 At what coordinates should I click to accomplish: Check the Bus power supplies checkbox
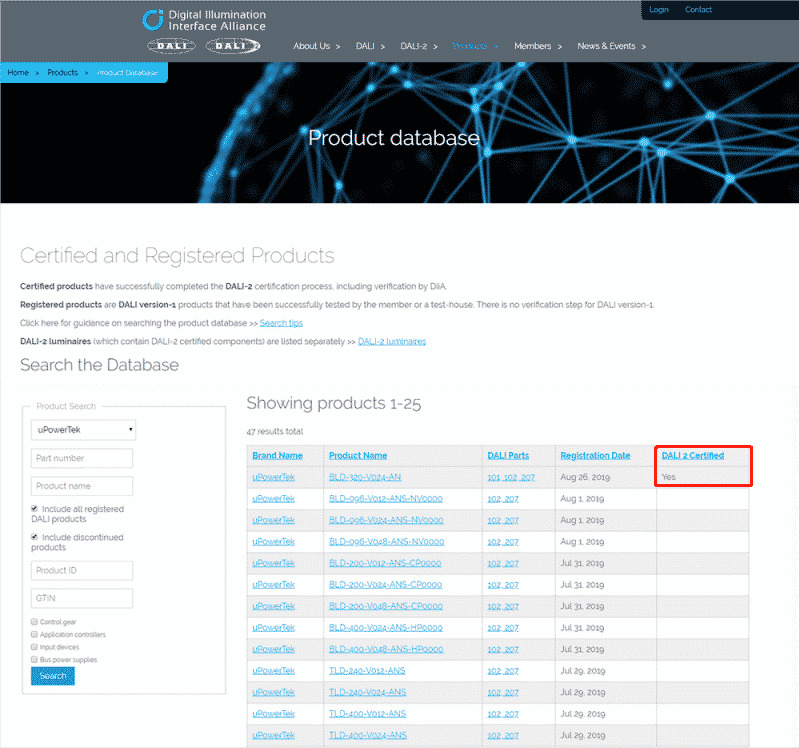[34, 659]
